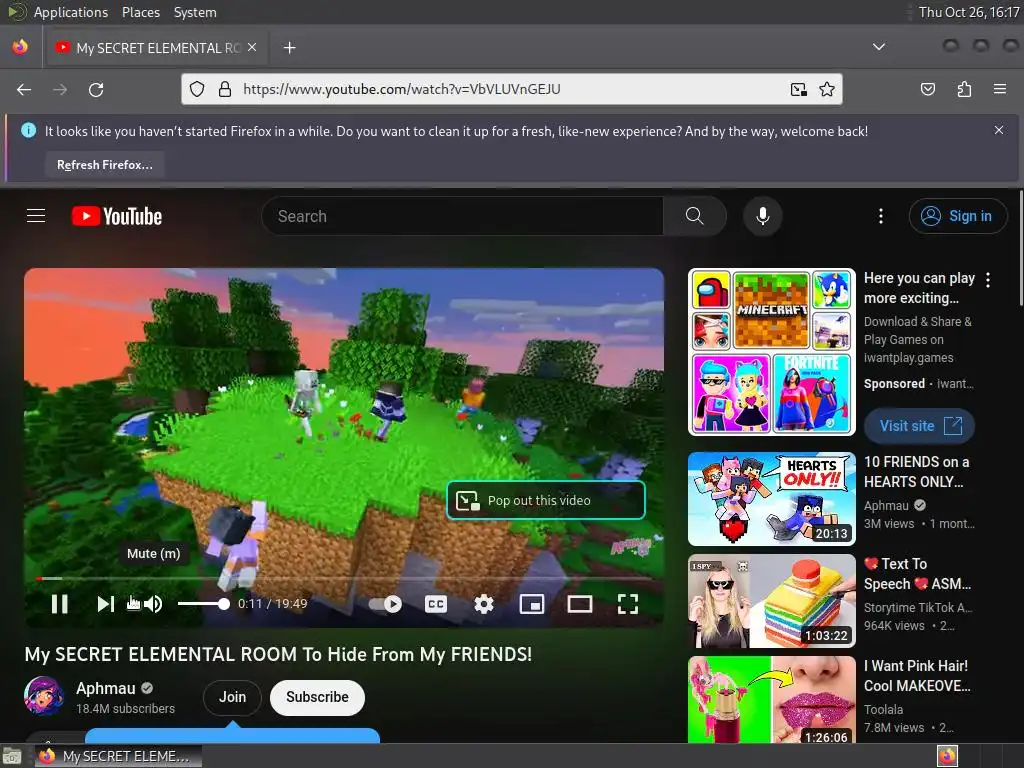Open the I Want Pink Hair thumbnail
Image resolution: width=1024 pixels, height=768 pixels.
(x=772, y=699)
